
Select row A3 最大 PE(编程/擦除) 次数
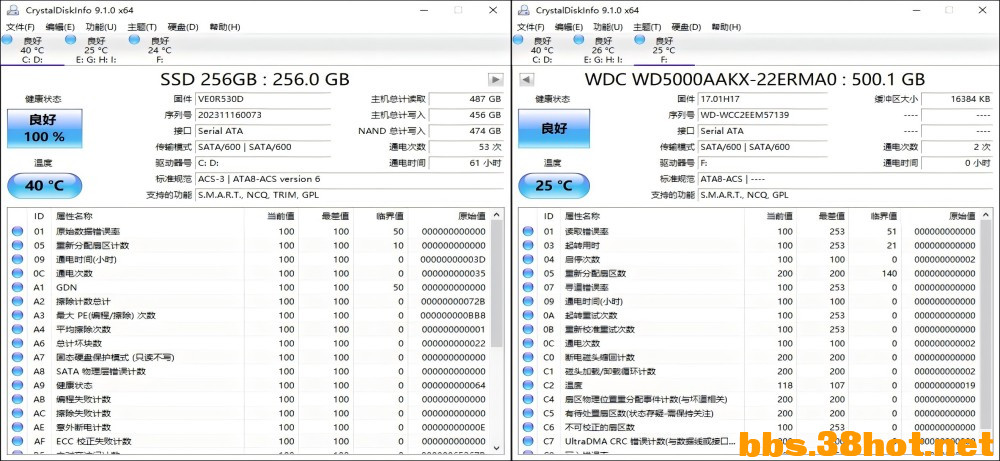249,315
